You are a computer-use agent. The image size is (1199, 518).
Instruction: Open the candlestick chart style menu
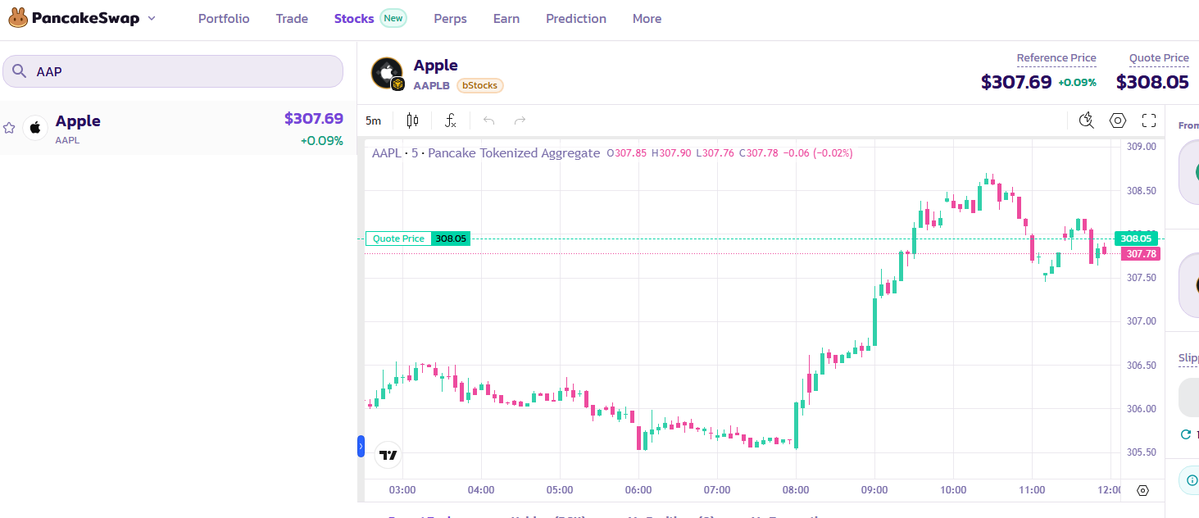413,120
